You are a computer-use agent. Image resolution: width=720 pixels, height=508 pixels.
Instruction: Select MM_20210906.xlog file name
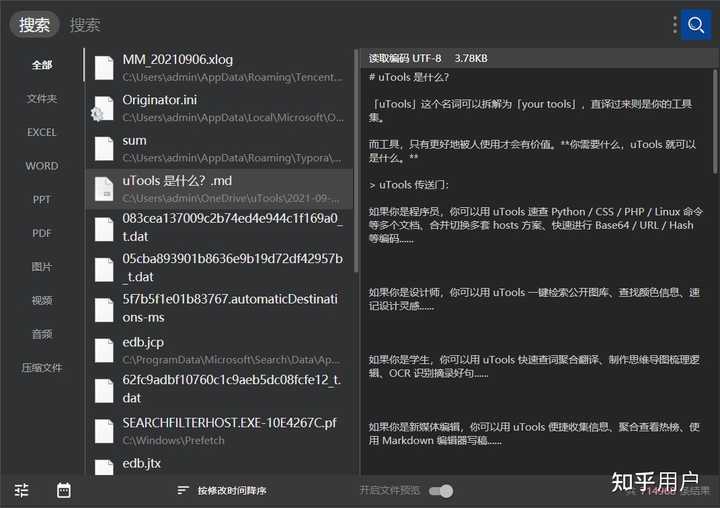[x=178, y=60]
